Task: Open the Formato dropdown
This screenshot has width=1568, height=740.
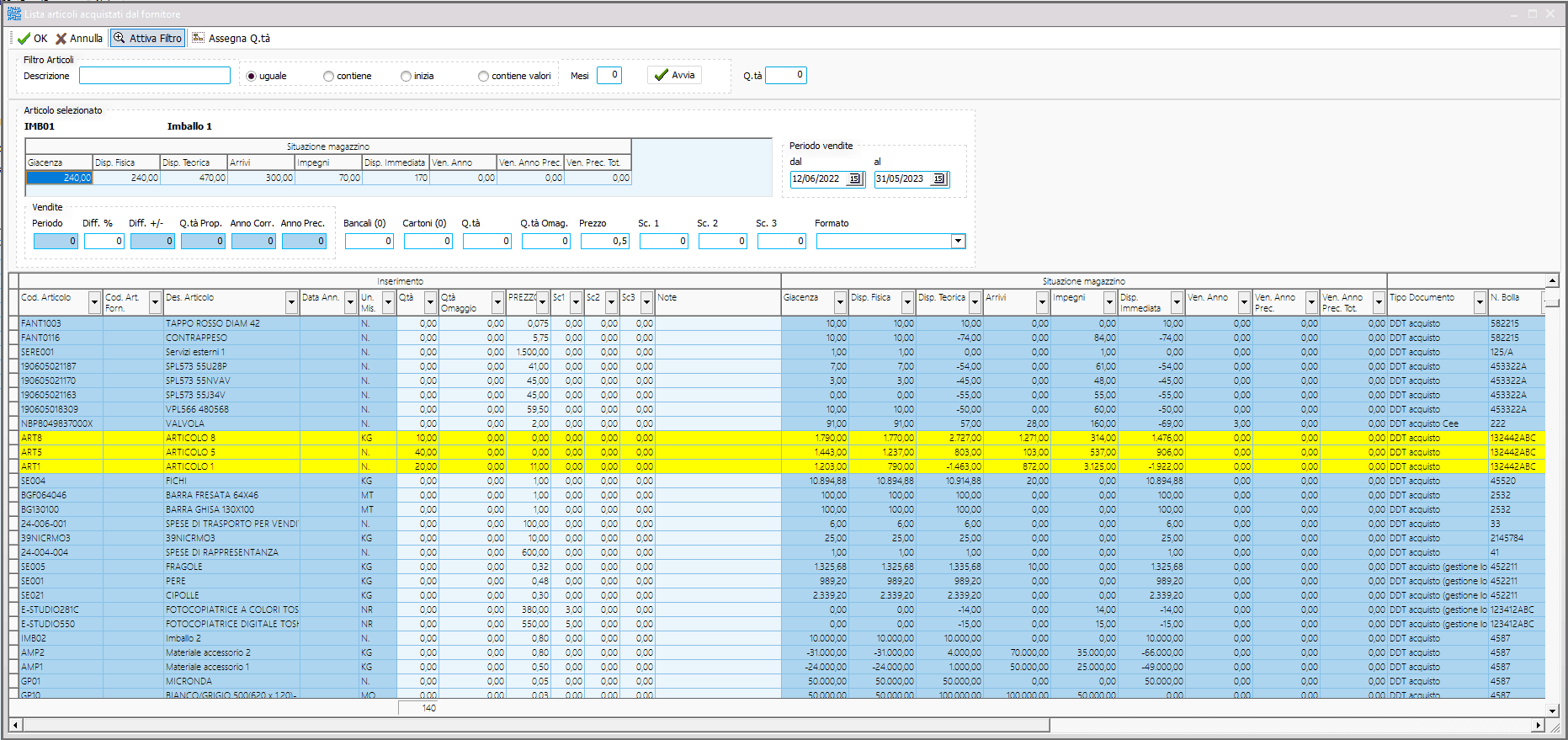Action: point(958,242)
